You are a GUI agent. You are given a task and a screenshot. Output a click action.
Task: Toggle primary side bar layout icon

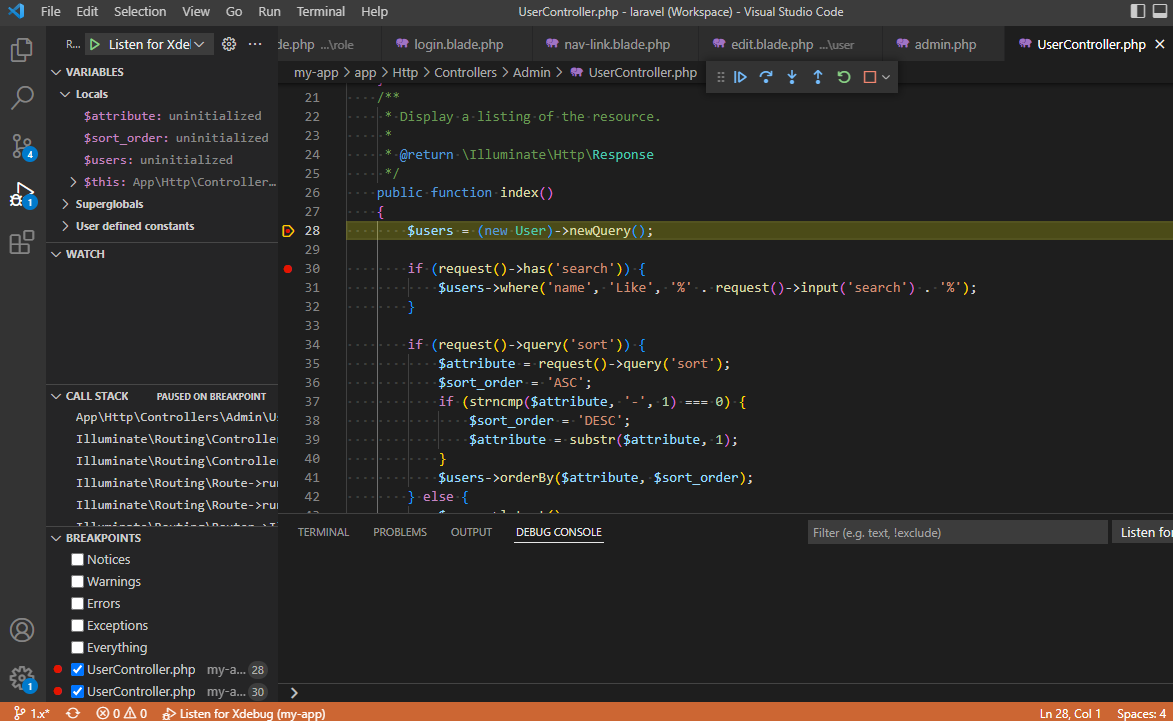[1138, 11]
